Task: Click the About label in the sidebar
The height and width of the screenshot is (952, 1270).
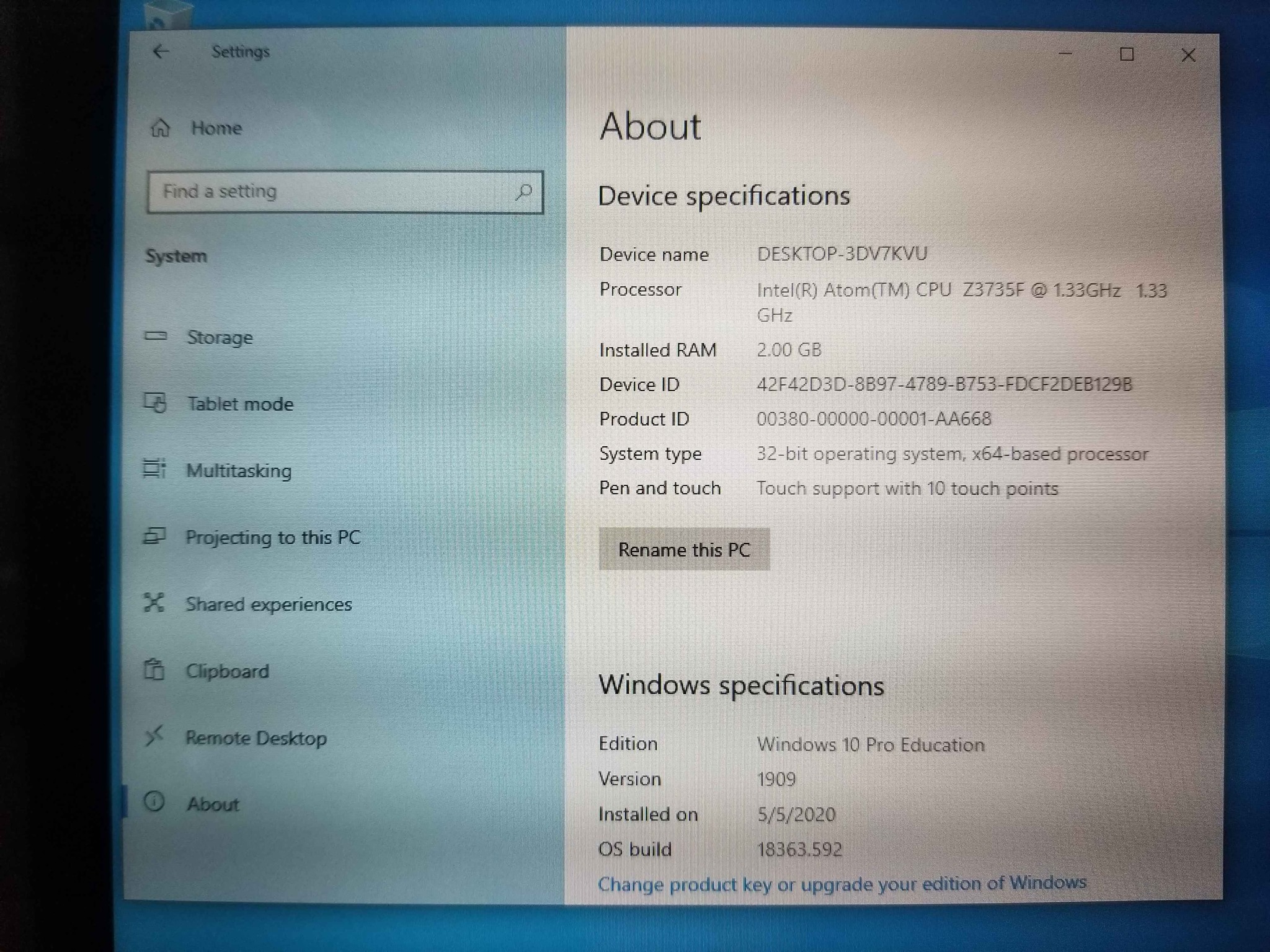Action: [x=213, y=804]
